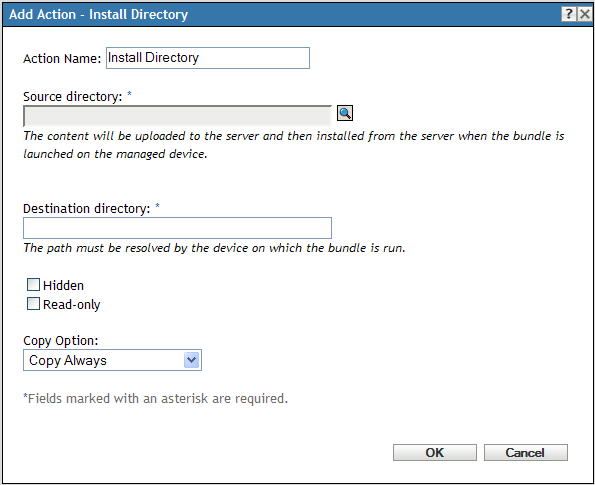Enable the Hidden checkbox
Screen dimensions: 595x485
click(33, 285)
